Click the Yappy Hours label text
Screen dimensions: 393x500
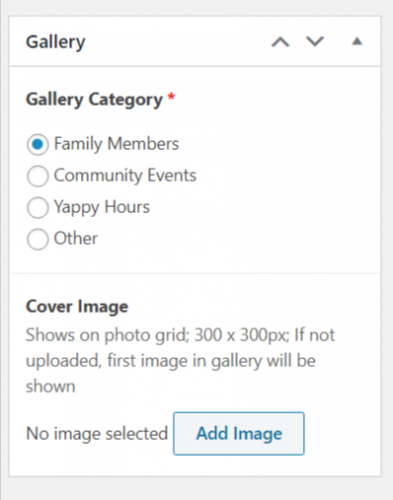[x=102, y=207]
